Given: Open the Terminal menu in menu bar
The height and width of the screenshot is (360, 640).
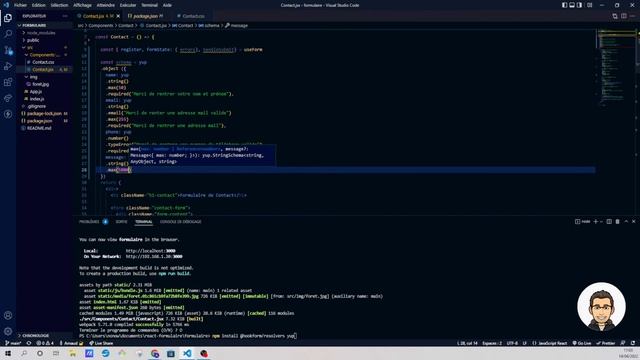Looking at the screenshot, I should click(x=149, y=5).
